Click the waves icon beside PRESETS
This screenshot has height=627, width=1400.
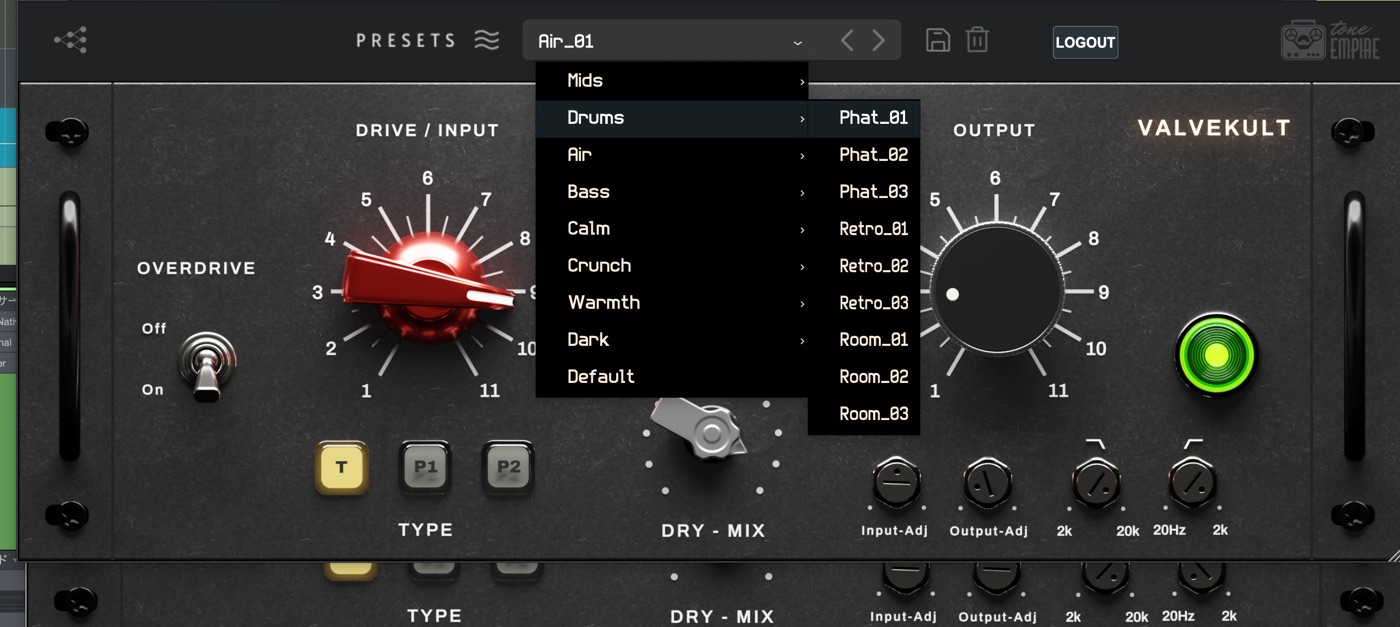[x=487, y=41]
